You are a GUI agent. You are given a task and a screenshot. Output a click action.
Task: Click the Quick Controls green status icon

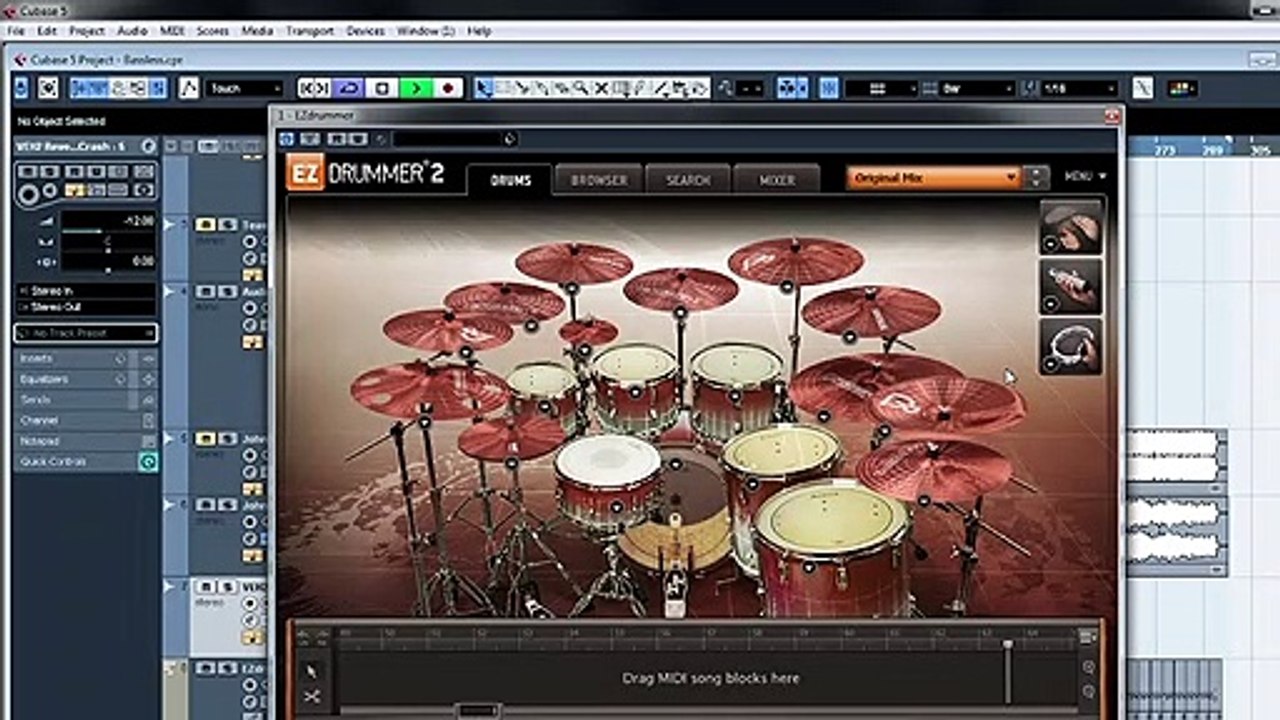tap(148, 462)
